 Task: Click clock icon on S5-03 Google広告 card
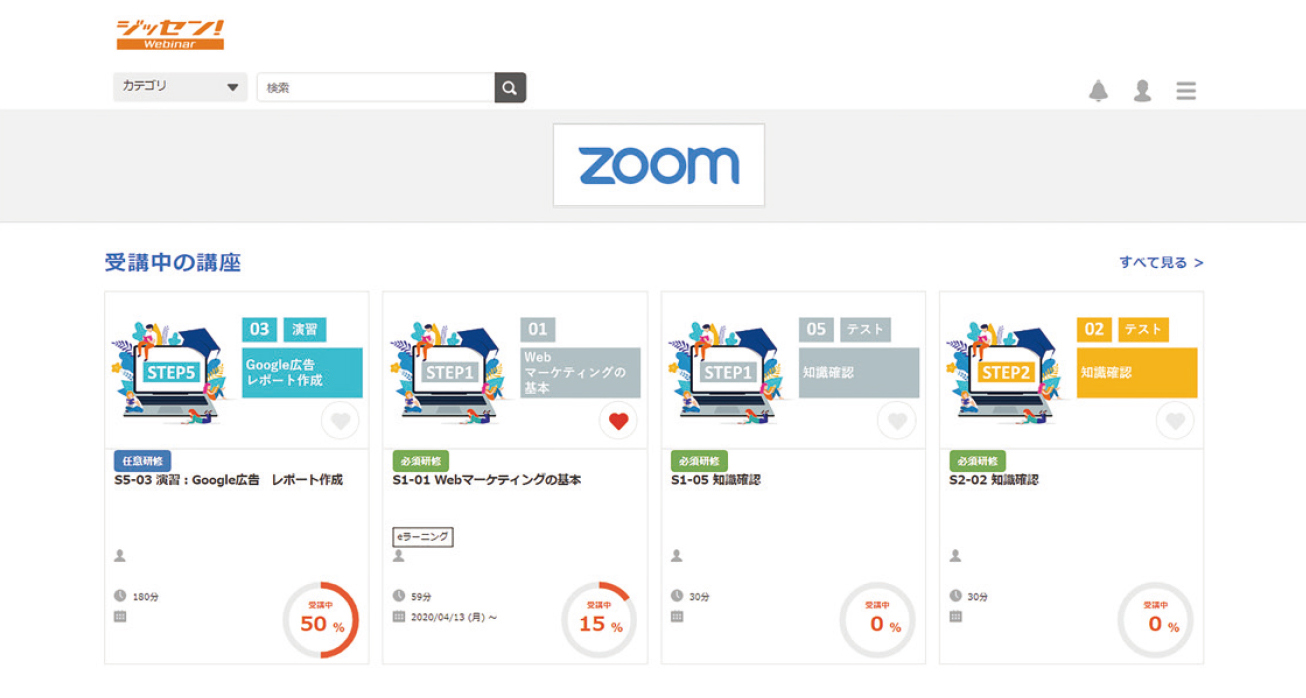tap(120, 596)
